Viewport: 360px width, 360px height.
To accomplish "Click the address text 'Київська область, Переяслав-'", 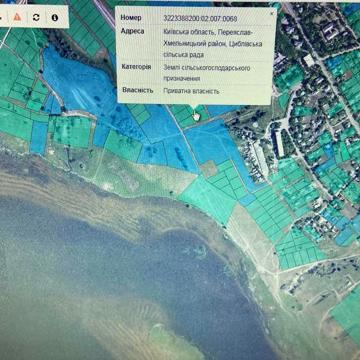I will click(208, 32).
